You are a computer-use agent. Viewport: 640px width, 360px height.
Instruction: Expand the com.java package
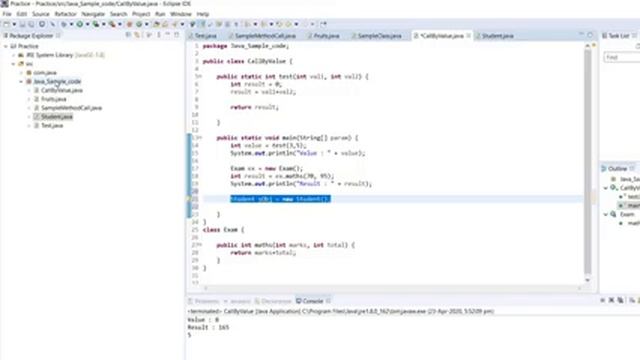[22, 73]
